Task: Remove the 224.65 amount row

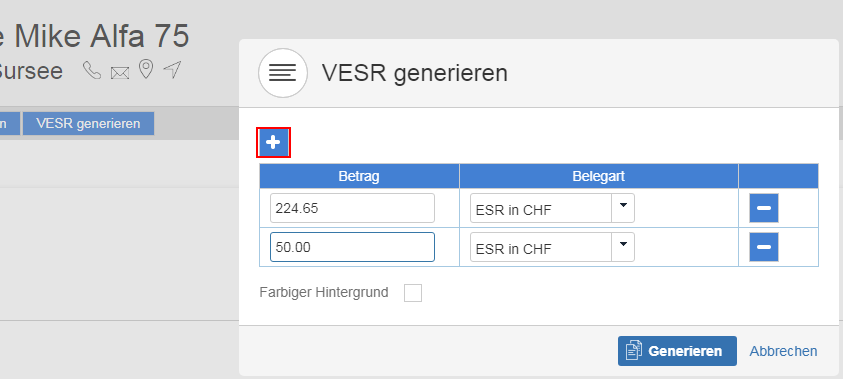Action: coord(764,208)
